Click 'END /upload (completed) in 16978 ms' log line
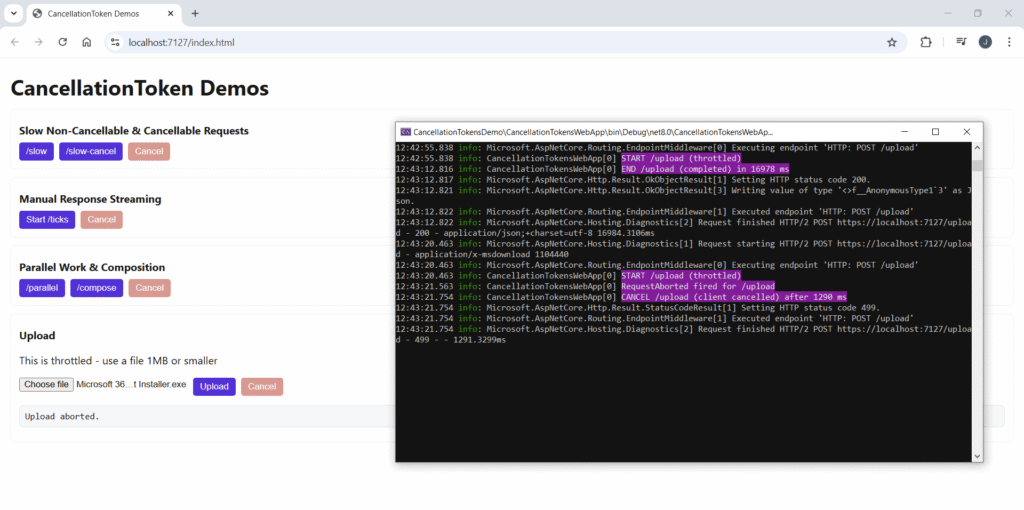This screenshot has height=510, width=1024. 705,168
